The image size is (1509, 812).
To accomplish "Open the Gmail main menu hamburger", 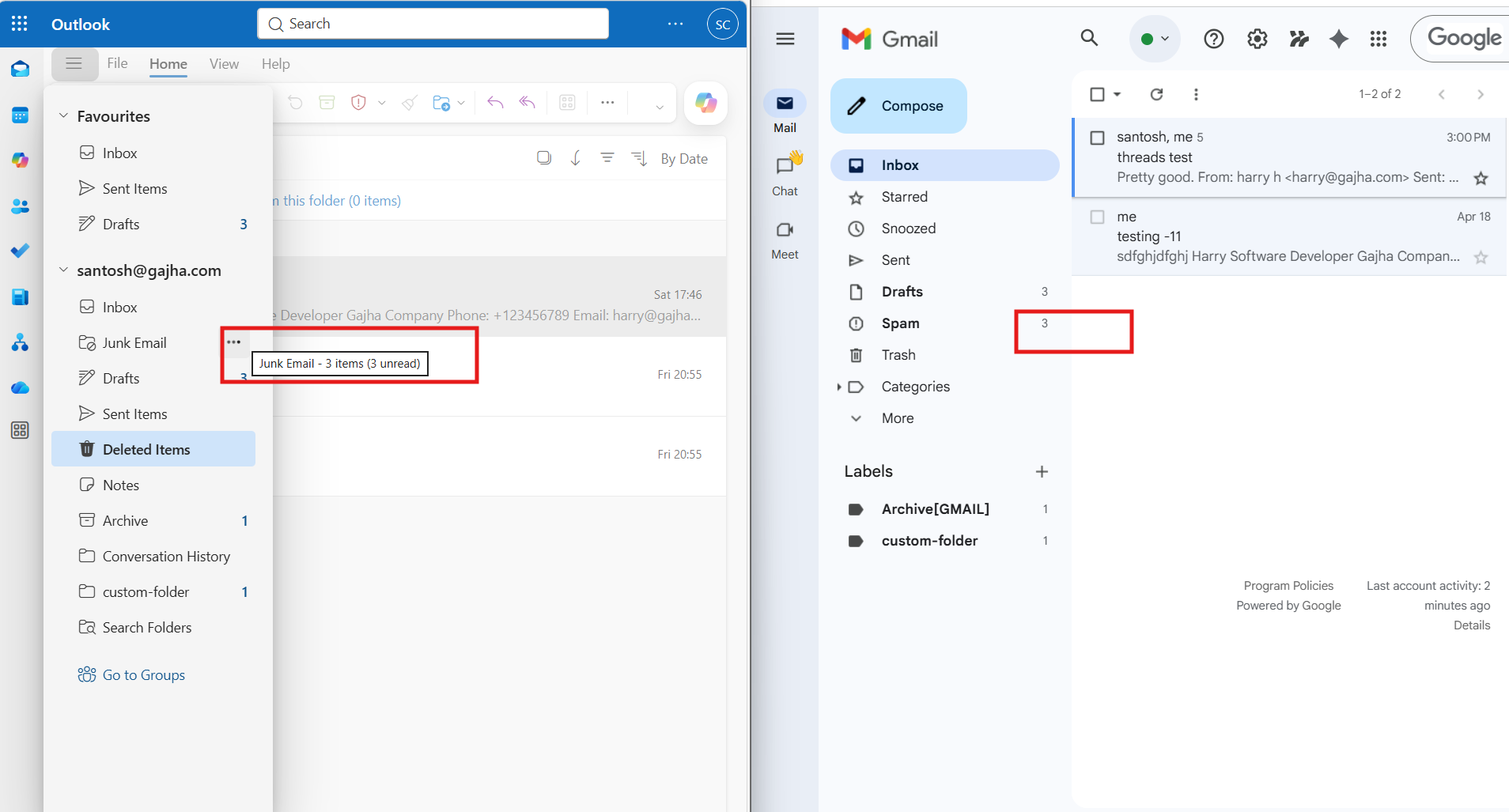I will tap(785, 39).
